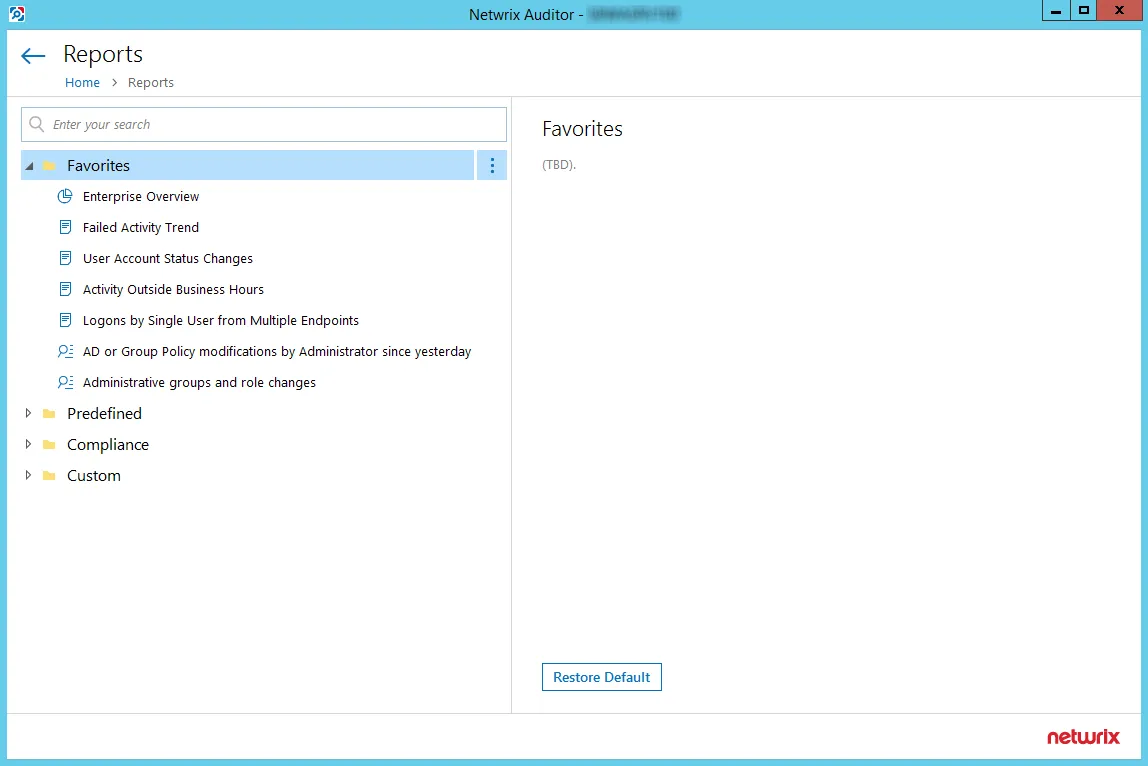Click the Enterprise Overview pie chart icon

tap(65, 196)
